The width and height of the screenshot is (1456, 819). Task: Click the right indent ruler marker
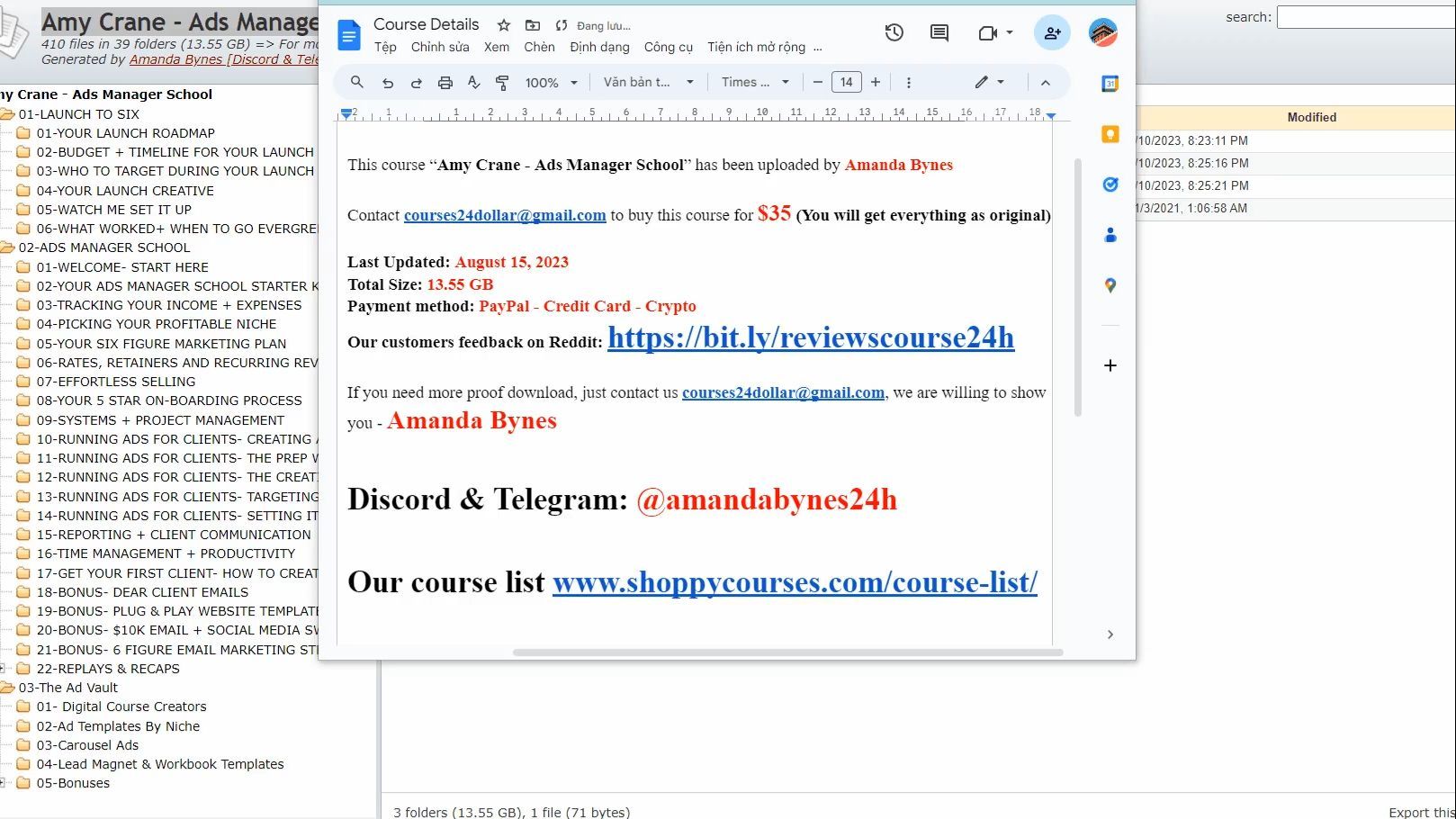coord(1050,116)
